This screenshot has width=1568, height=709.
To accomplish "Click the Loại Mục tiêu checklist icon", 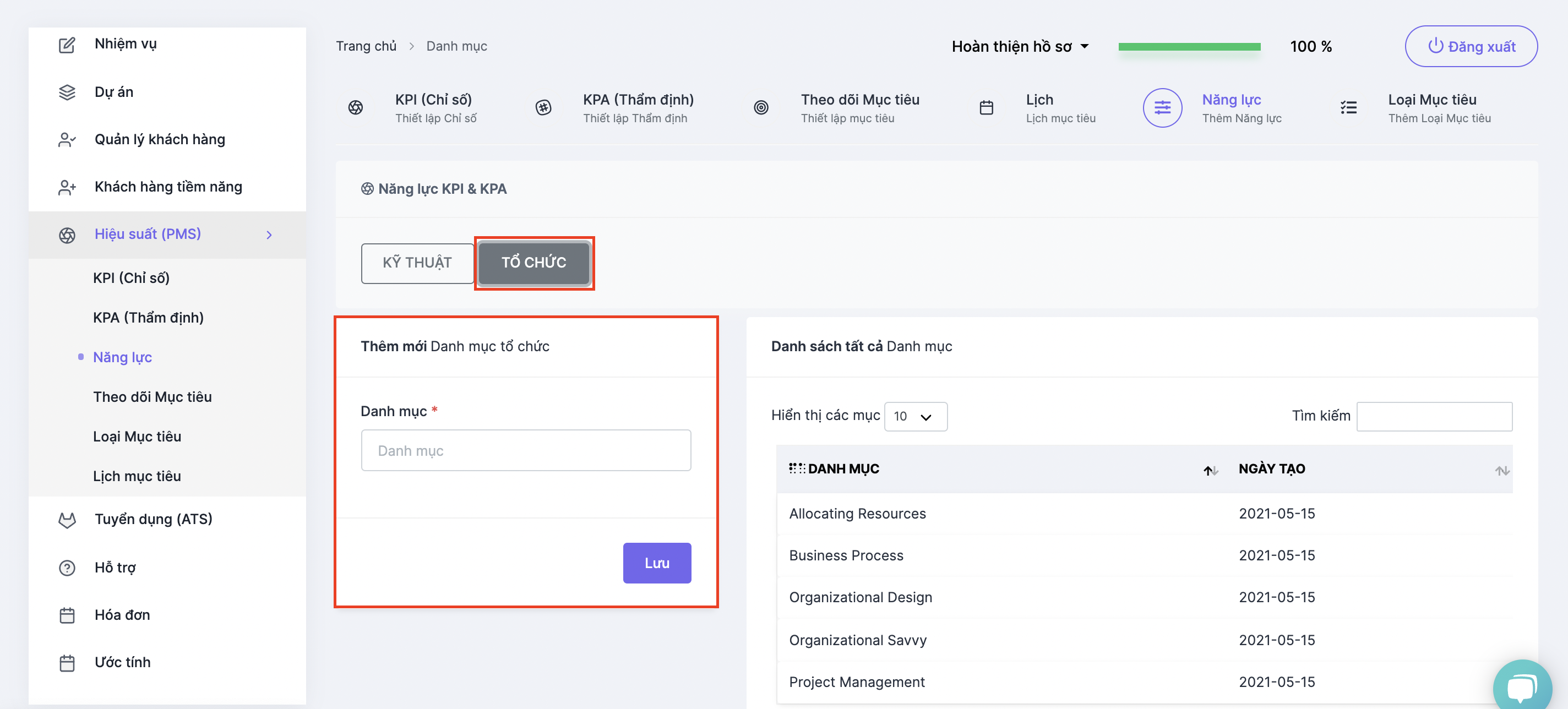I will coord(1349,108).
